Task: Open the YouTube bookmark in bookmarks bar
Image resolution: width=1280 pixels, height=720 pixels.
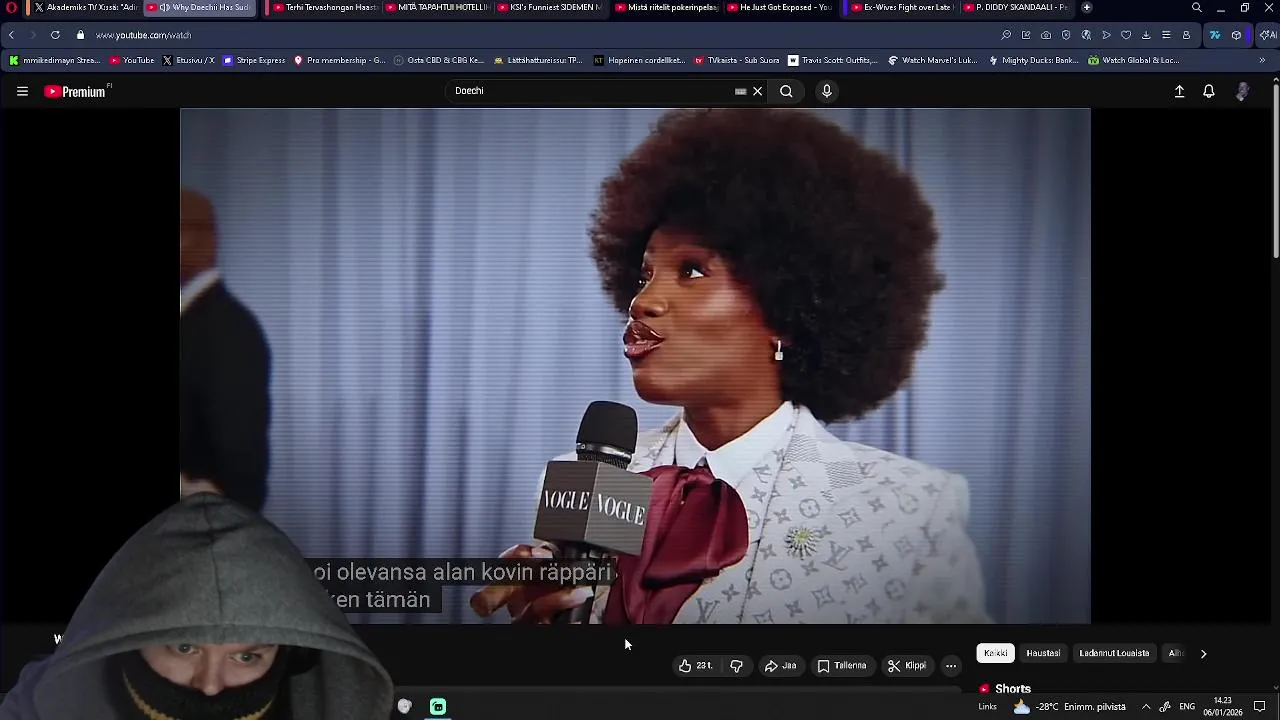Action: tap(132, 60)
